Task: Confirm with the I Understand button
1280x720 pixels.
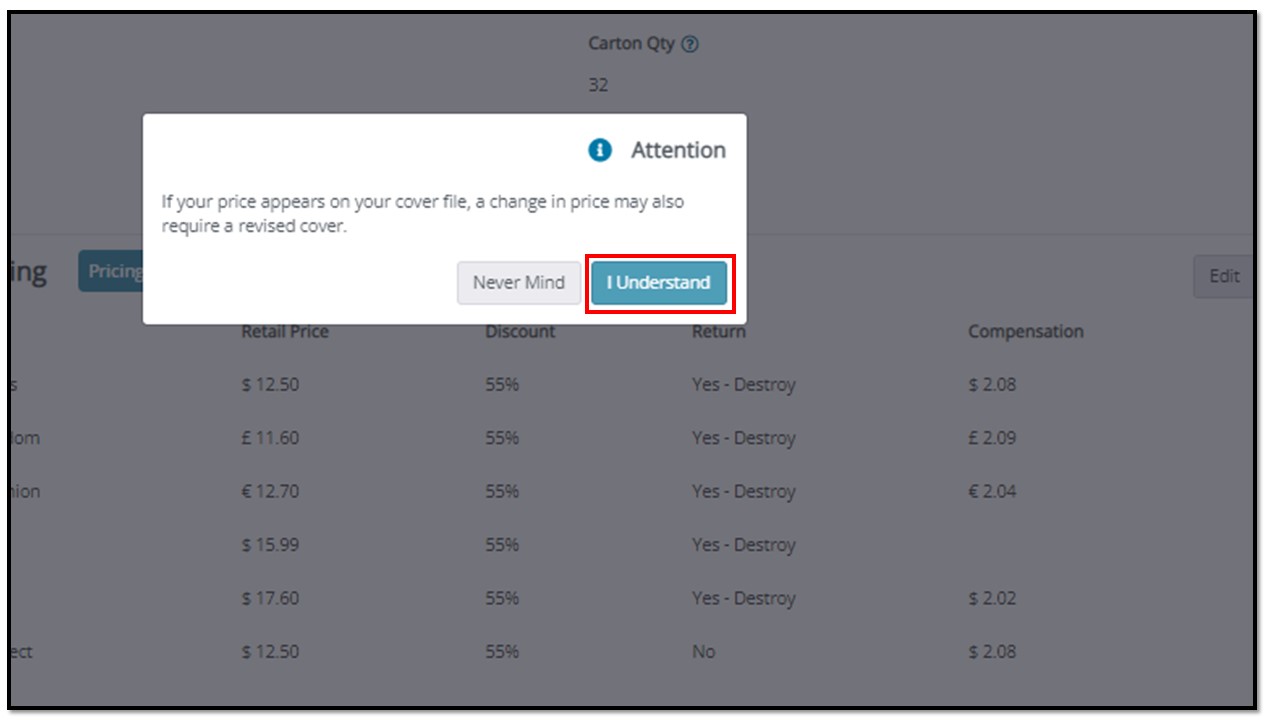Action: [x=659, y=283]
